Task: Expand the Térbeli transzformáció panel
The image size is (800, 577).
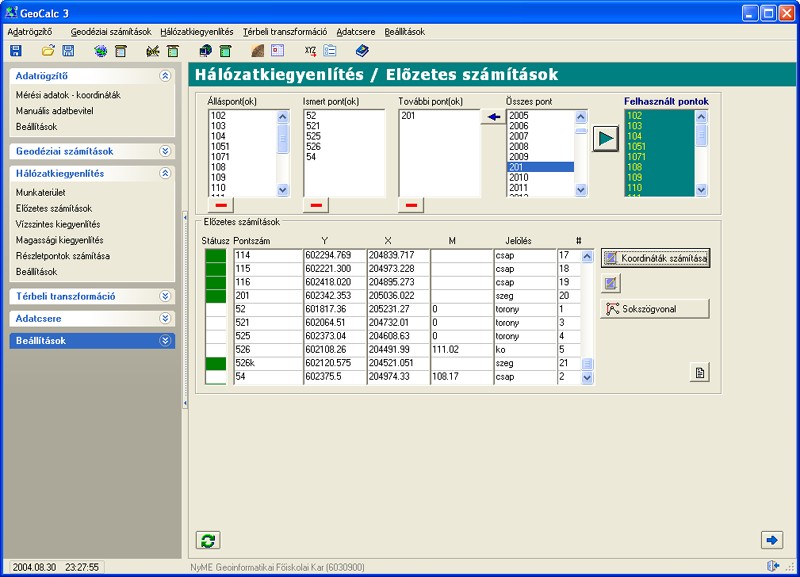Action: coord(165,296)
